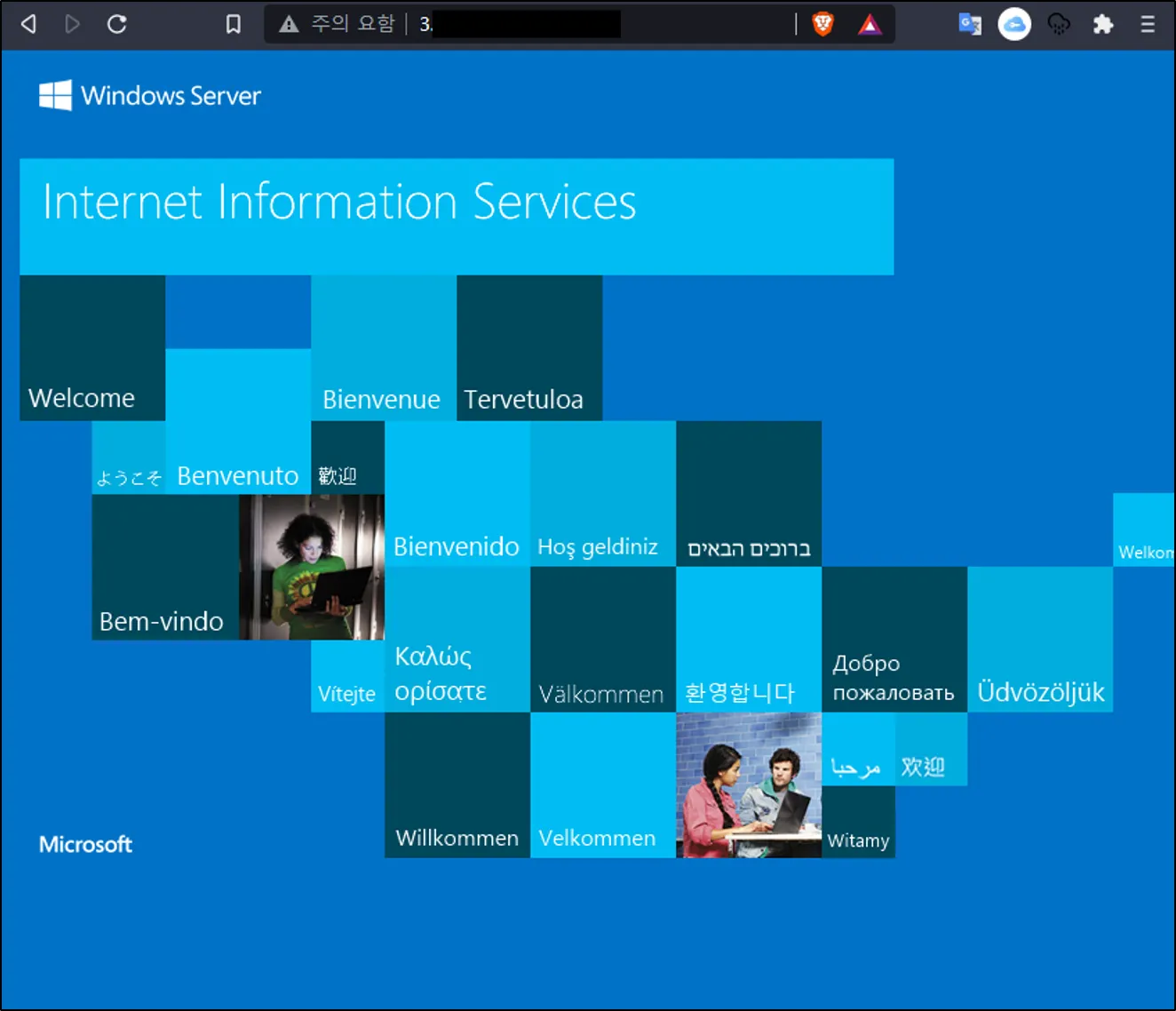This screenshot has width=1176, height=1011.
Task: Open the browser hamburger main menu
Action: point(1148,24)
